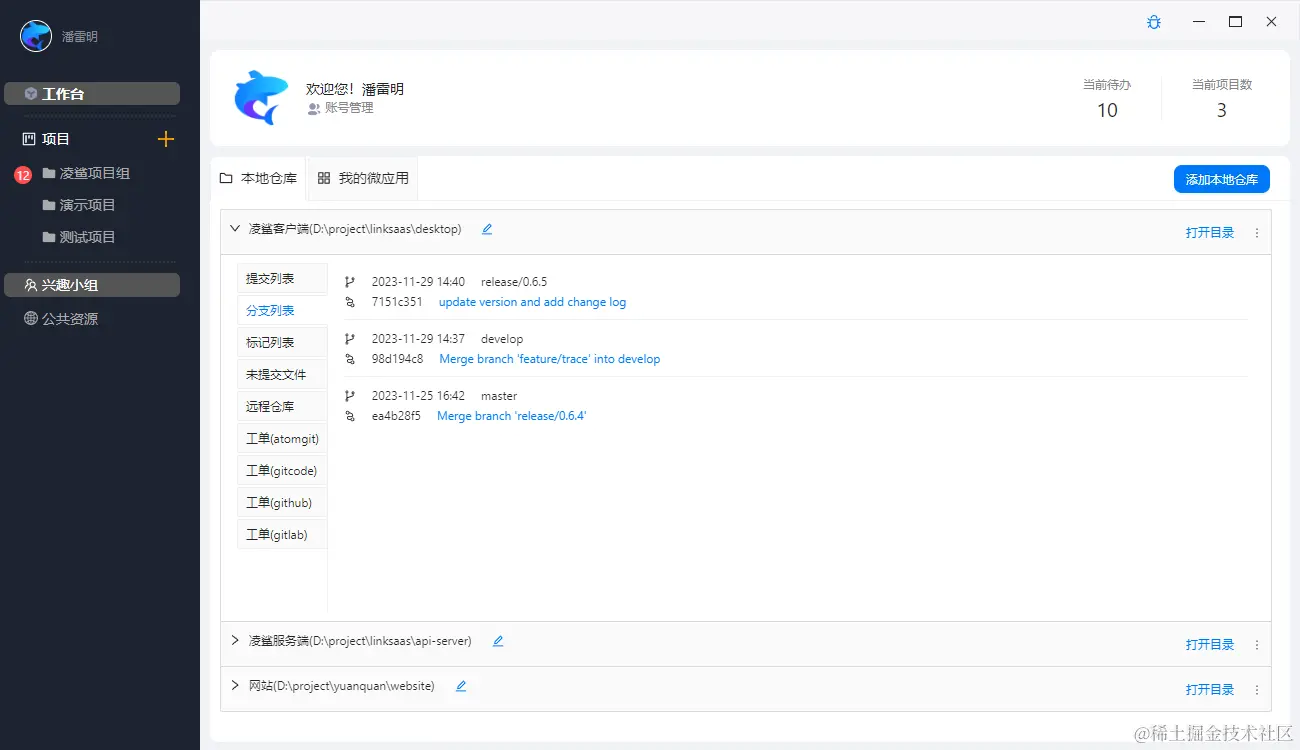The height and width of the screenshot is (750, 1300).
Task: Open the 提交列表 tab
Action: tap(282, 279)
